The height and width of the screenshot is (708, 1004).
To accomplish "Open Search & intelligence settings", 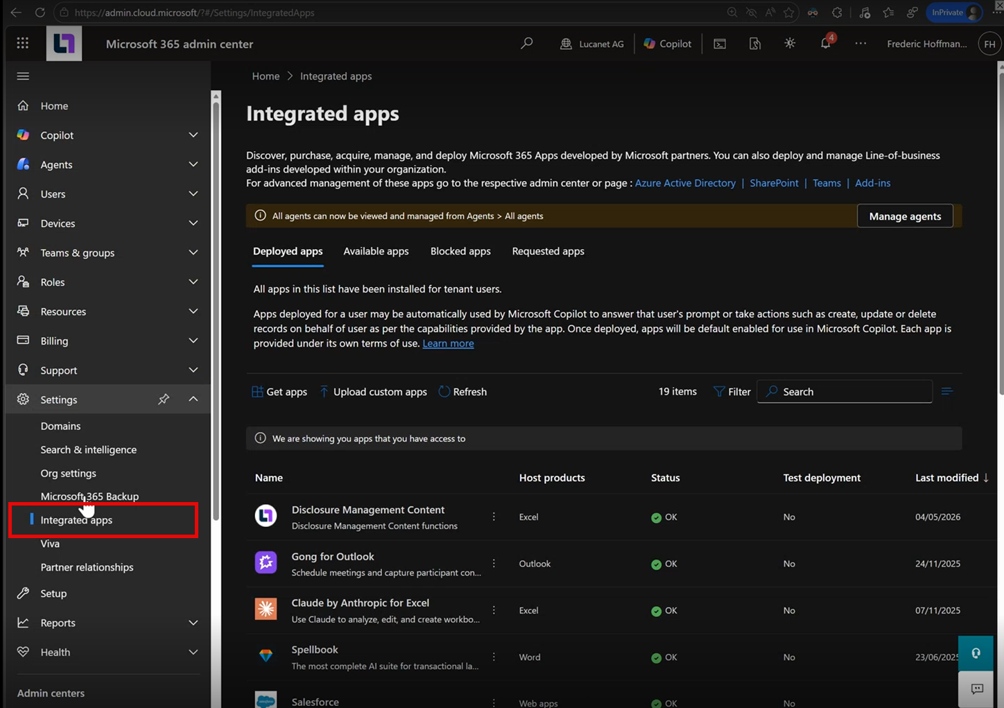I will 88,449.
